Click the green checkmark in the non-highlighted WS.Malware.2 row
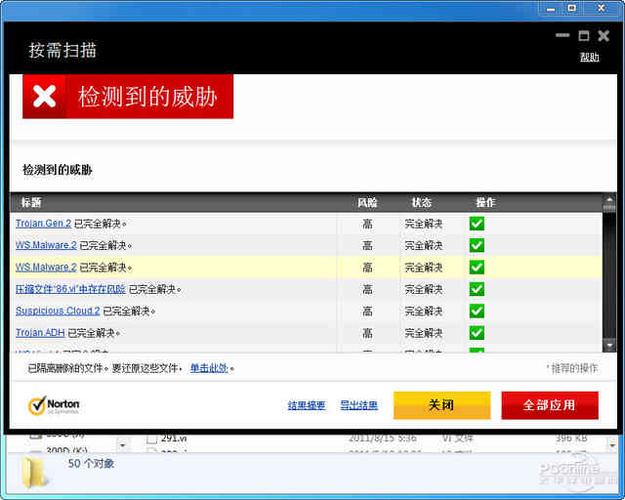This screenshot has width=625, height=500. pyautogui.click(x=477, y=246)
